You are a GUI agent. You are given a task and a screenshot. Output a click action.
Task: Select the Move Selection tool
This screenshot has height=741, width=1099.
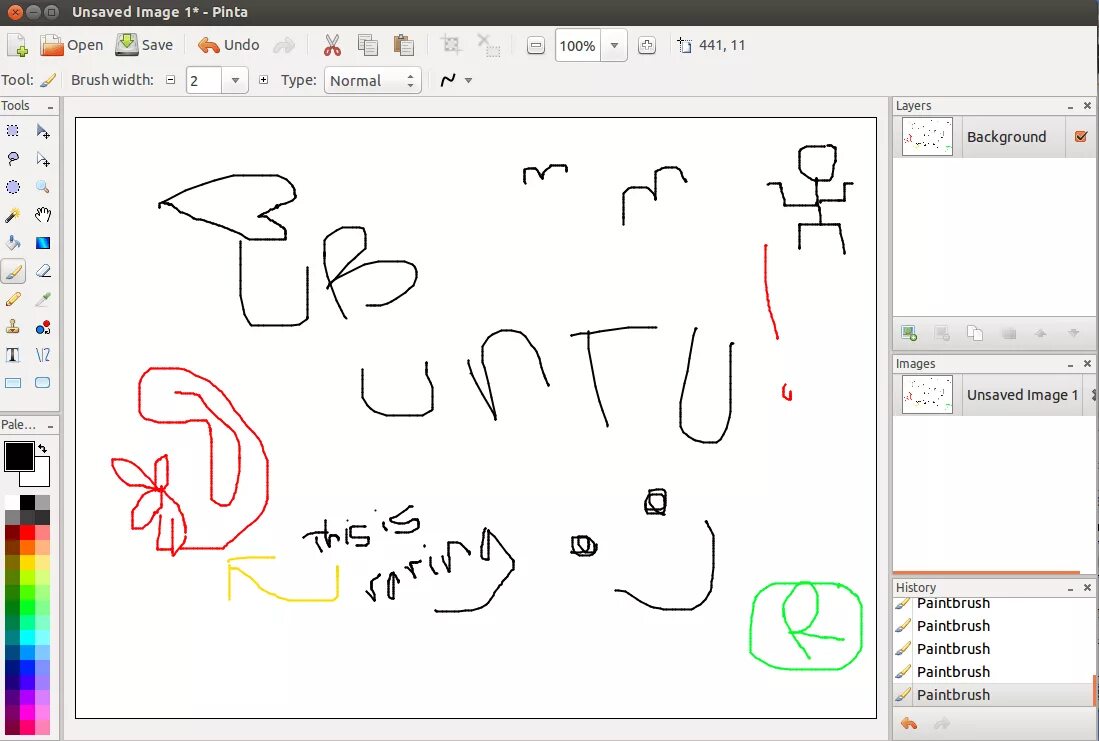point(43,160)
